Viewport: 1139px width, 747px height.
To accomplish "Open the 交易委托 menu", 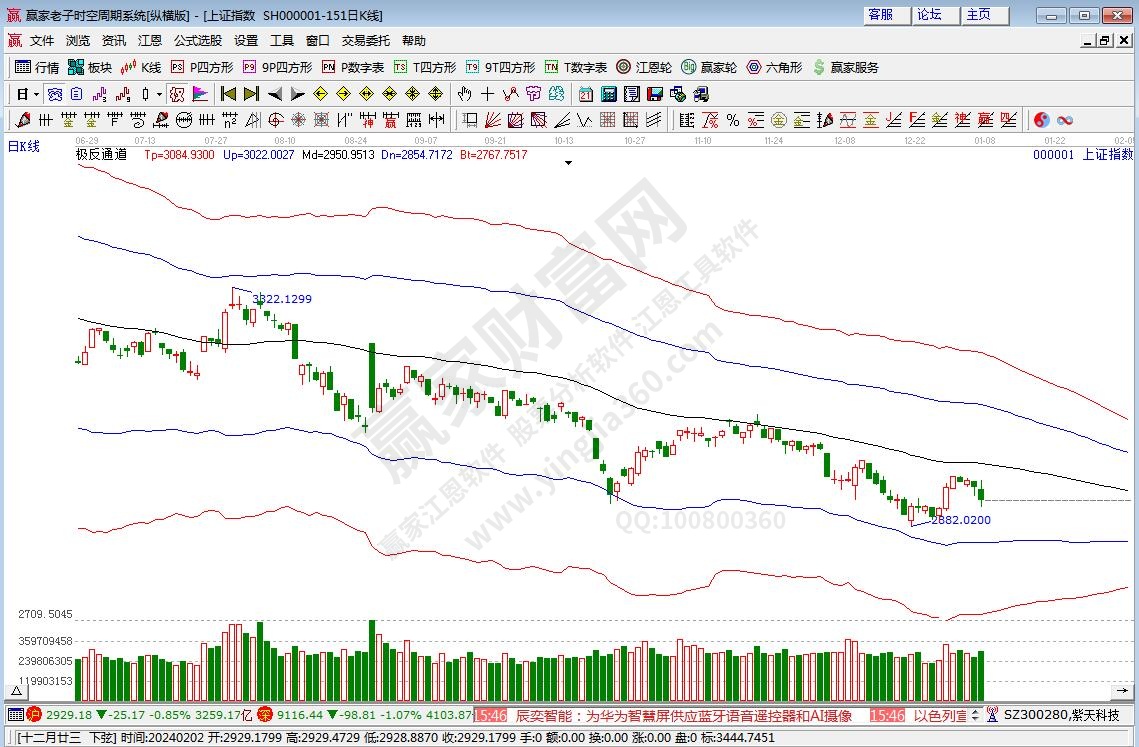I will click(365, 41).
